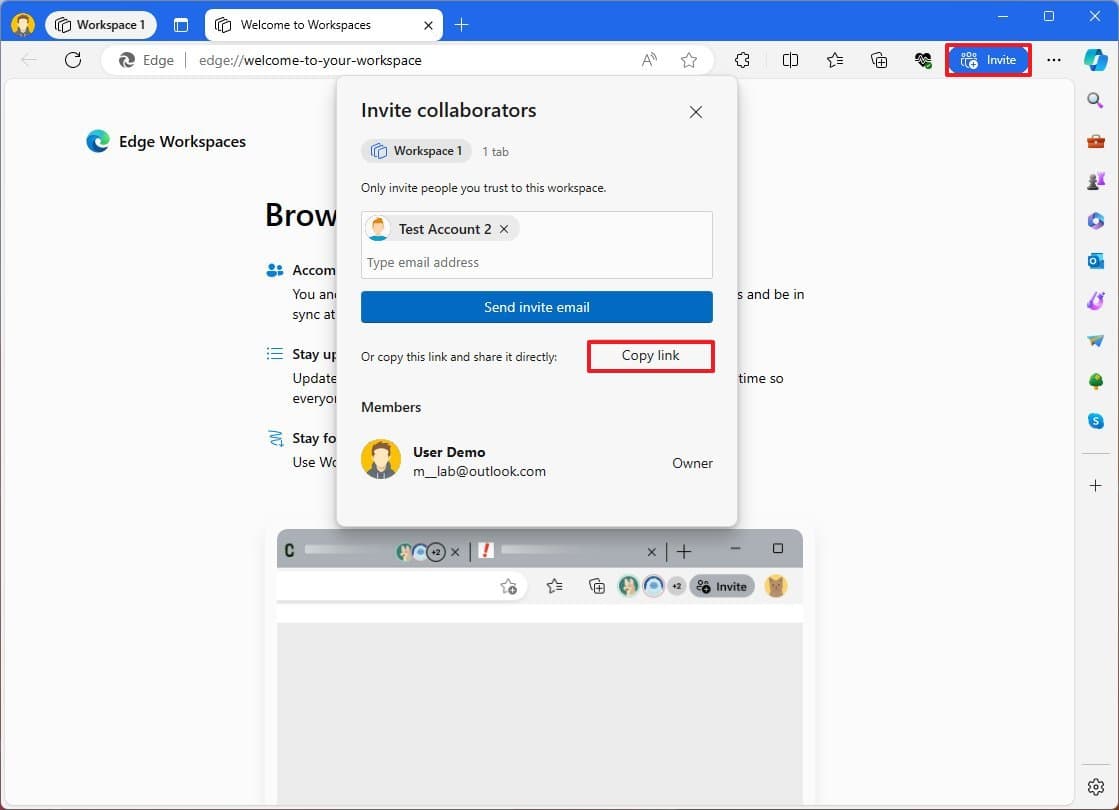Open Settings and more ellipsis menu
The image size is (1119, 810).
(x=1054, y=60)
